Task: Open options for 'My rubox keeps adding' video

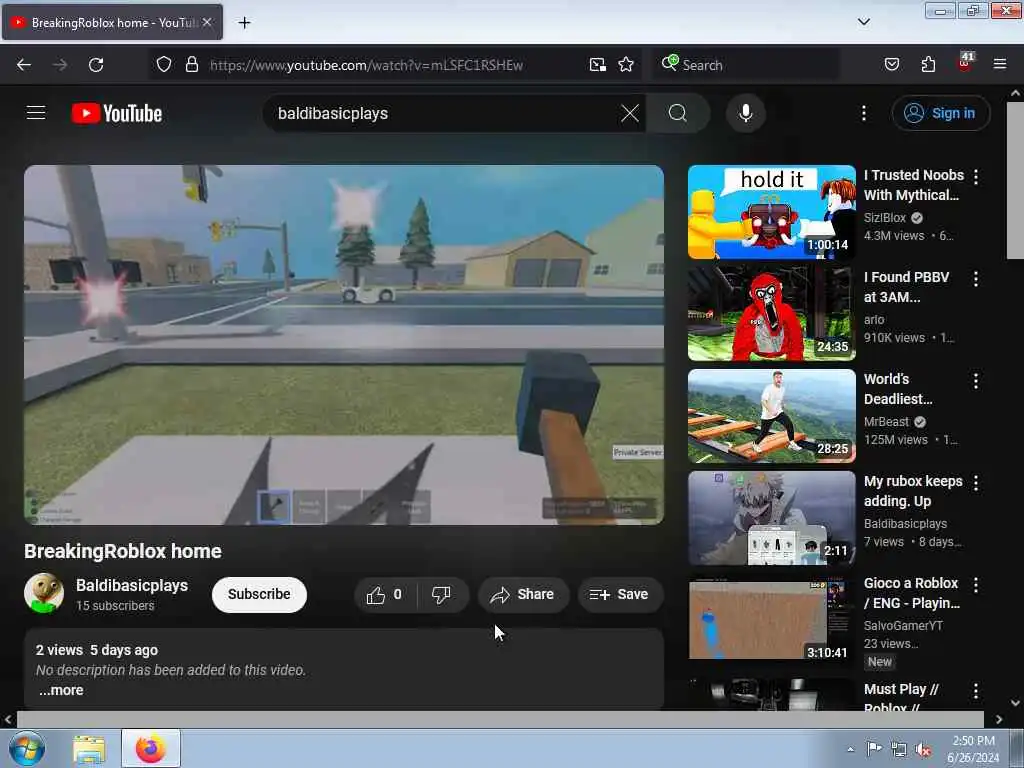Action: (976, 483)
